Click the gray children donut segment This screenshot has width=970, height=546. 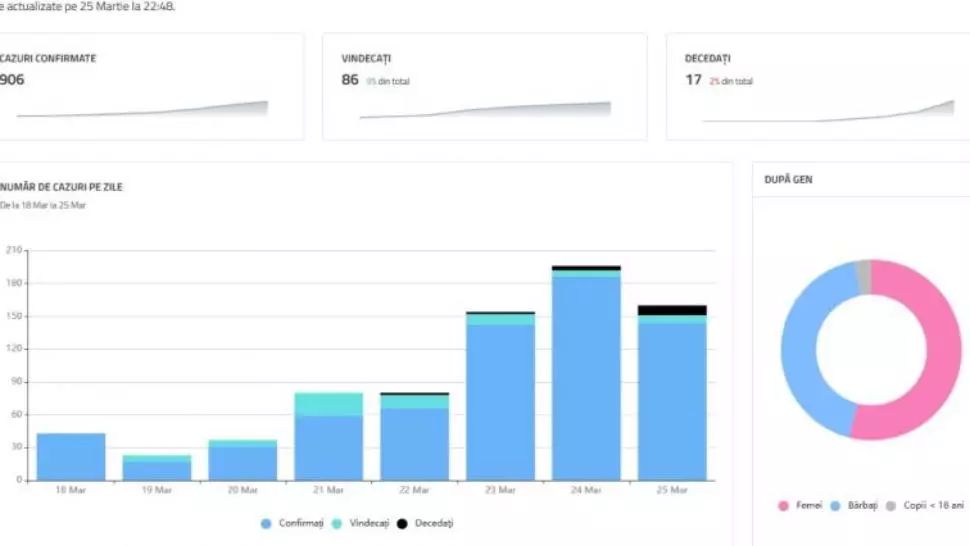pos(862,269)
